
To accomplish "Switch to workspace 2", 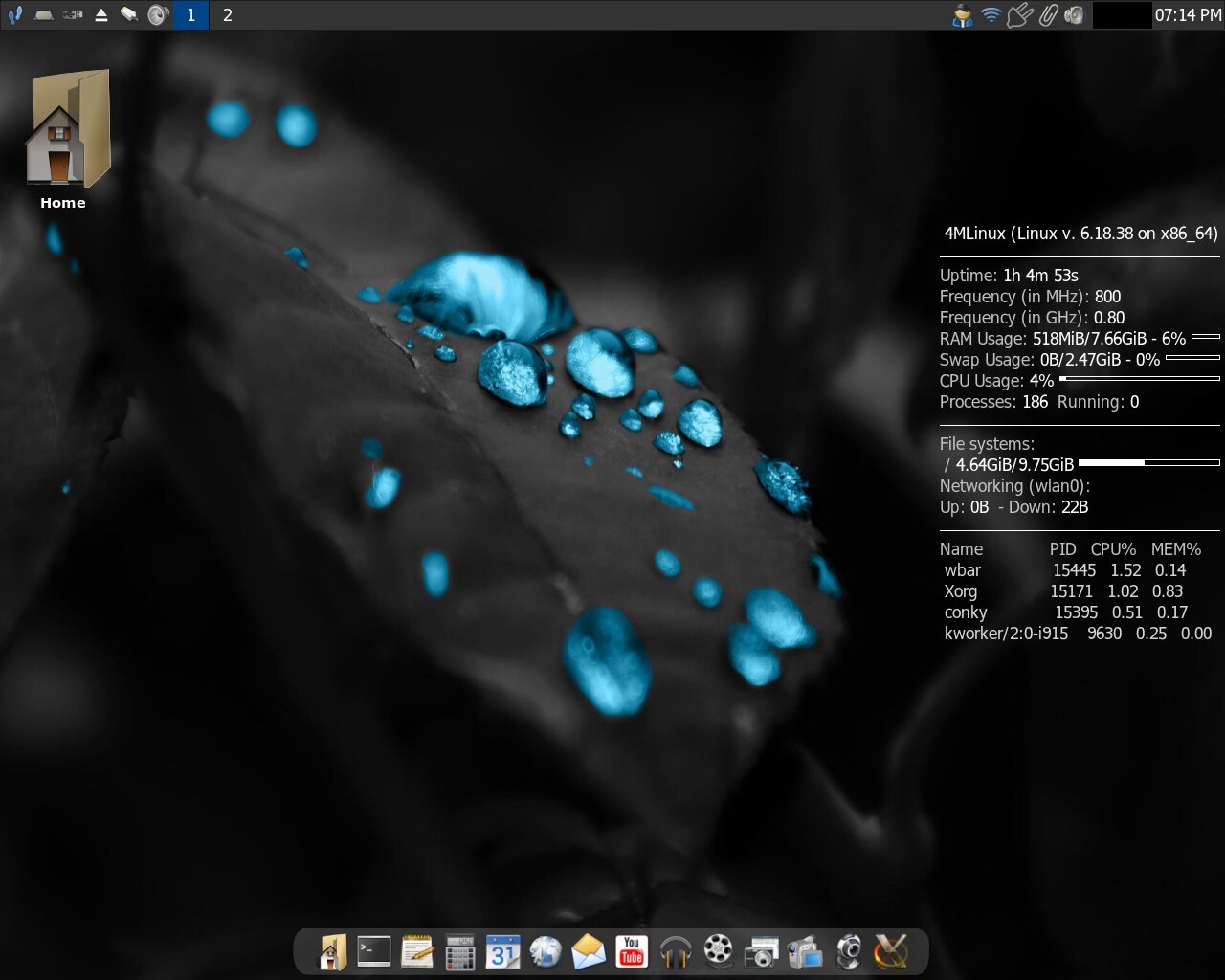I will (228, 15).
